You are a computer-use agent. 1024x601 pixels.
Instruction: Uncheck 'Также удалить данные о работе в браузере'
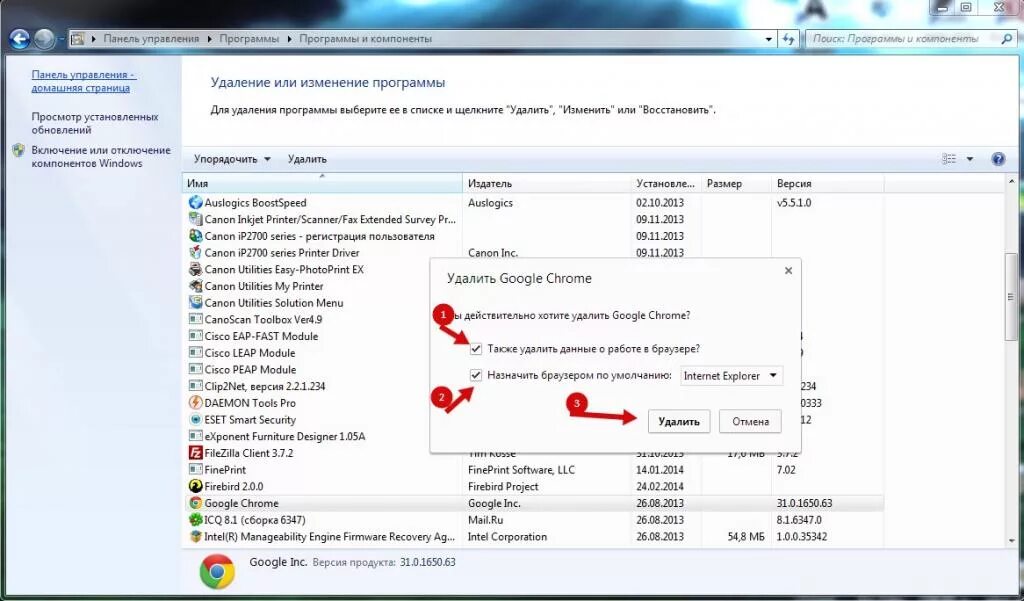coord(475,349)
